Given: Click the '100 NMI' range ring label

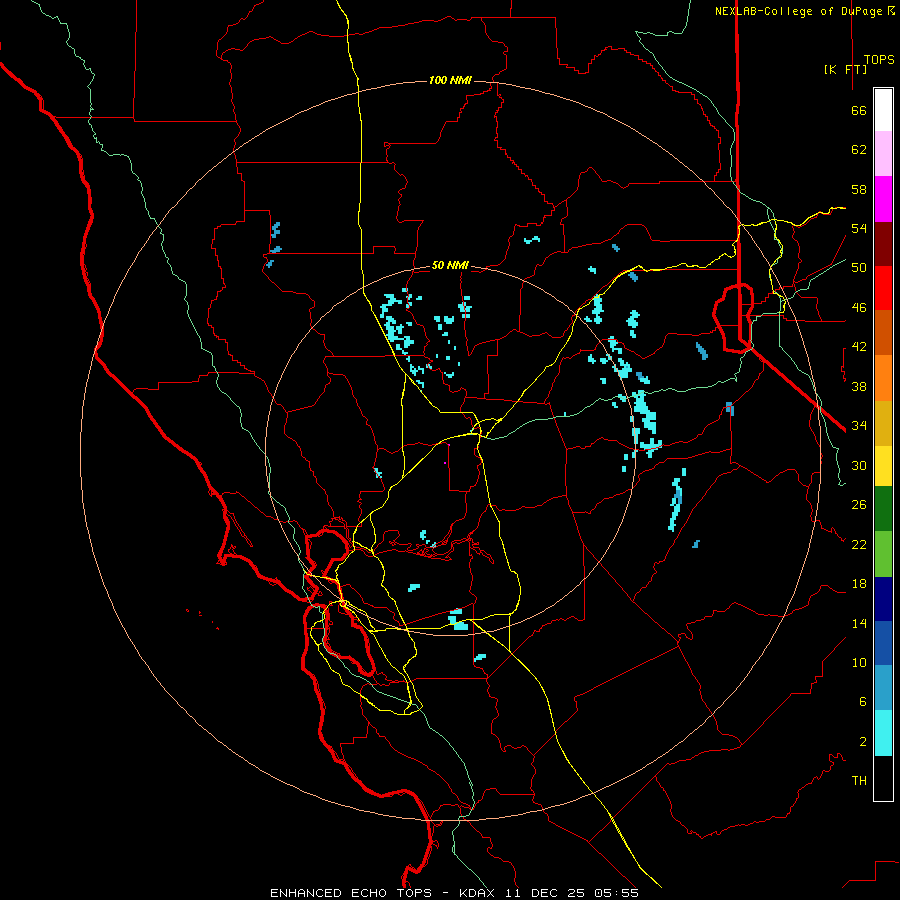Looking at the screenshot, I should tap(450, 80).
